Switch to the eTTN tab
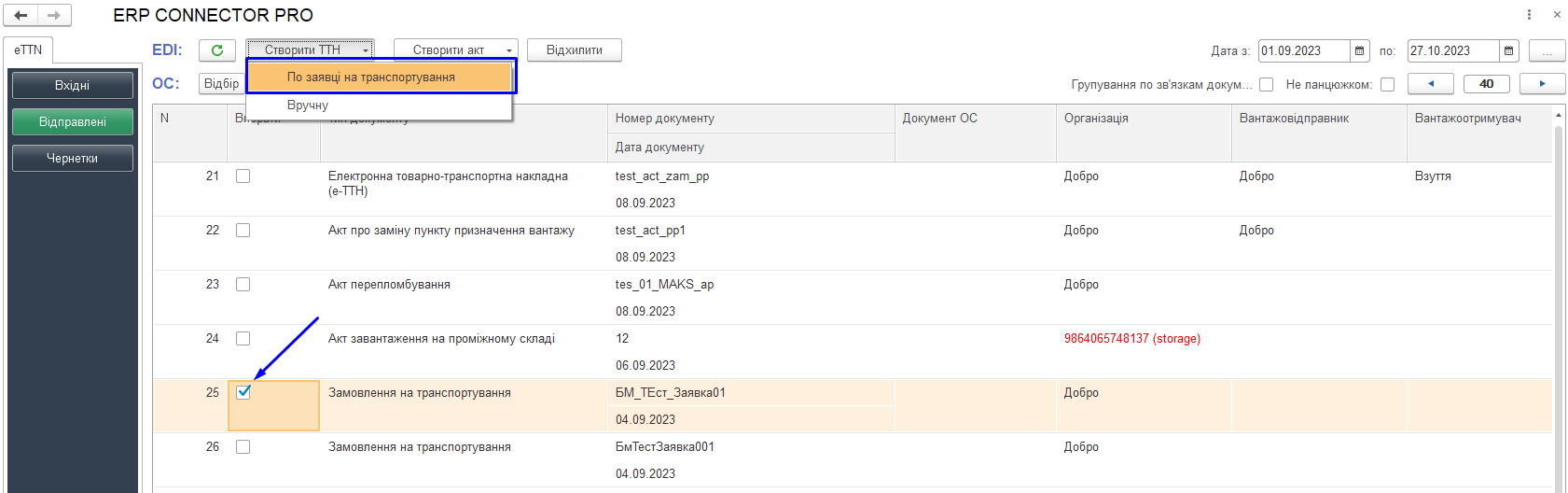Image resolution: width=1568 pixels, height=493 pixels. click(28, 50)
